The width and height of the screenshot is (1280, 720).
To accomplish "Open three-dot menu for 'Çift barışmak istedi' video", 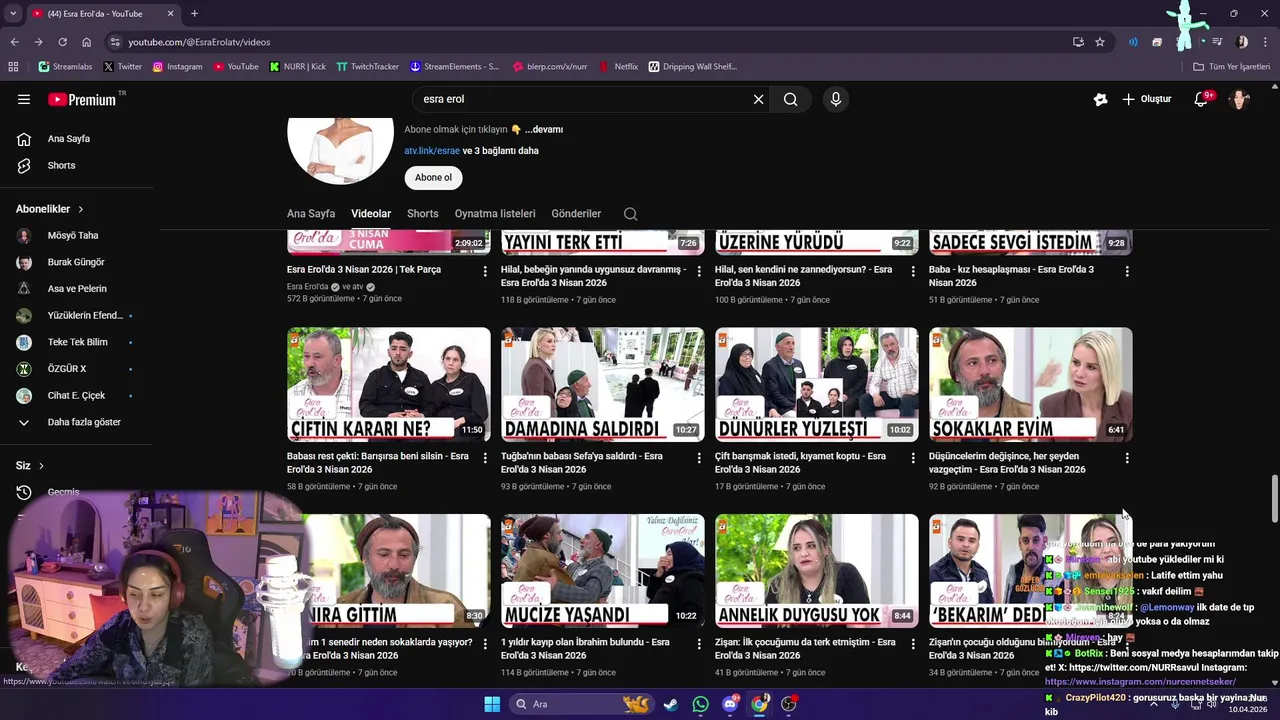I will [913, 458].
